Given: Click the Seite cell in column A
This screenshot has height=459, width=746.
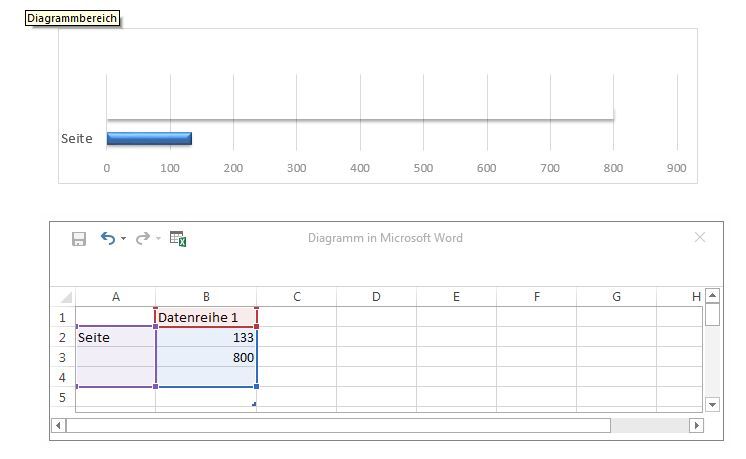Looking at the screenshot, I should [x=116, y=337].
